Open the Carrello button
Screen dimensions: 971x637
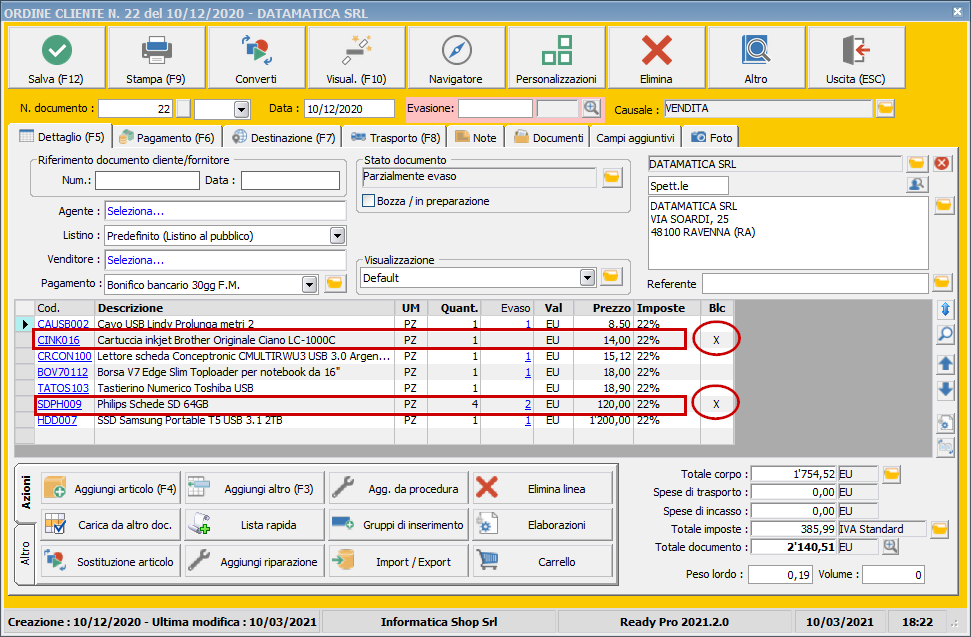click(542, 561)
